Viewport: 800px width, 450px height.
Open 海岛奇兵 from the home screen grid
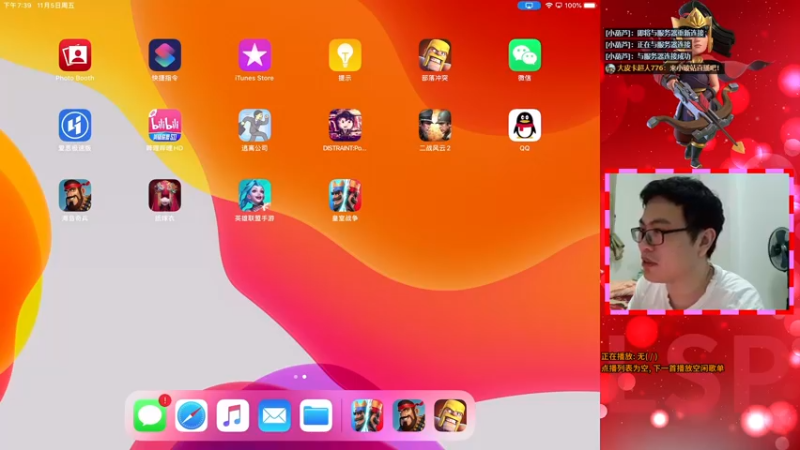pos(75,195)
